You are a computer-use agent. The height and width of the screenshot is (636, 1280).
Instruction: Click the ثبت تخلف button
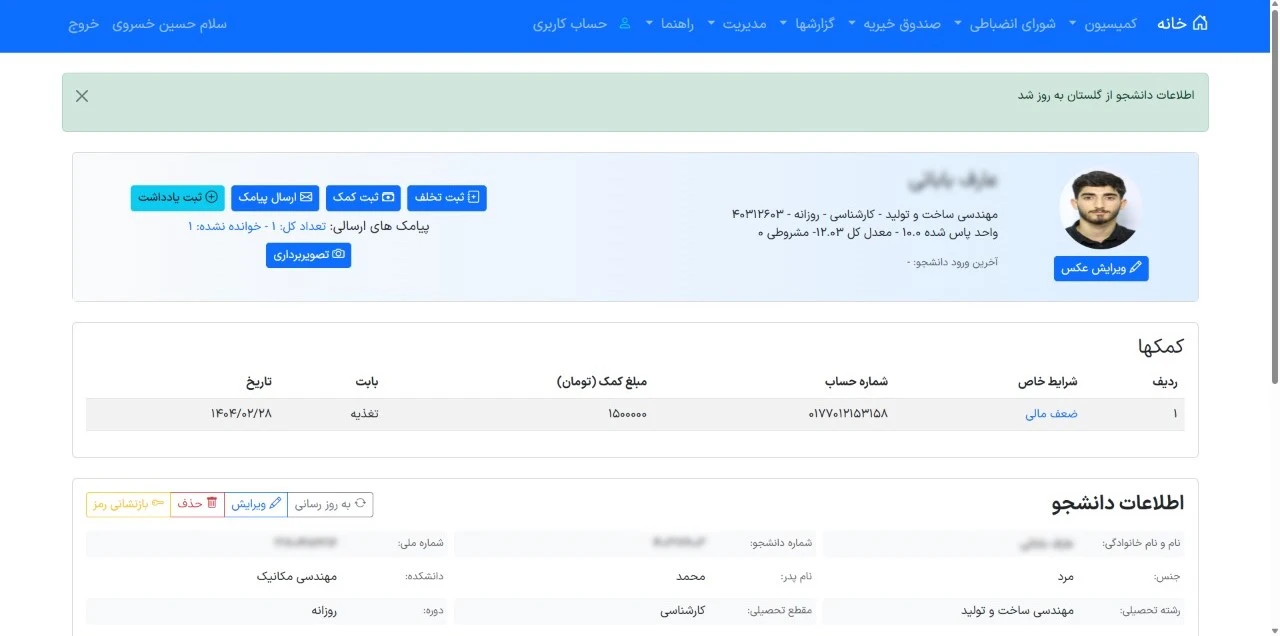pyautogui.click(x=447, y=198)
